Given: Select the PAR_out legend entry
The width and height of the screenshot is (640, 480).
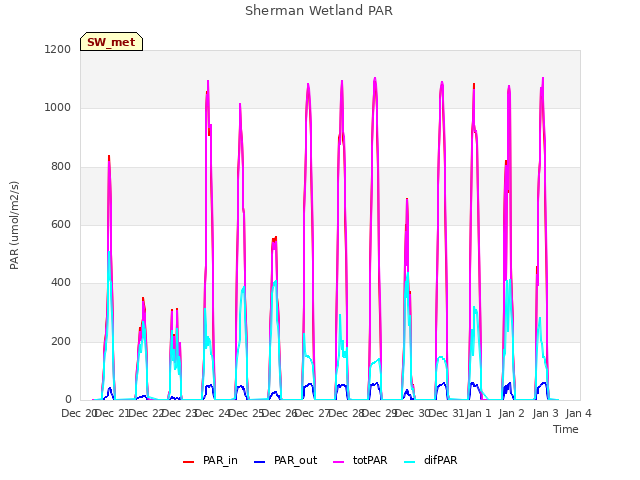Looking at the screenshot, I should click(285, 460).
